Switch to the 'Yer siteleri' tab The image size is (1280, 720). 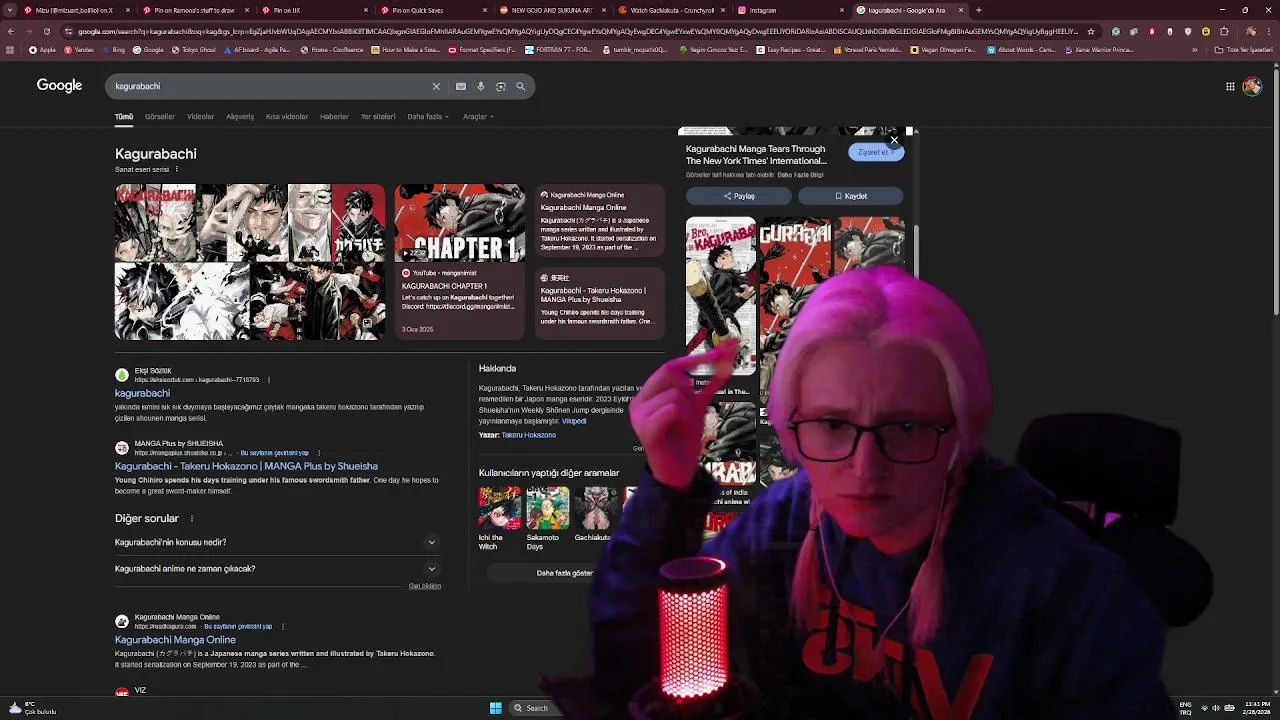click(378, 117)
